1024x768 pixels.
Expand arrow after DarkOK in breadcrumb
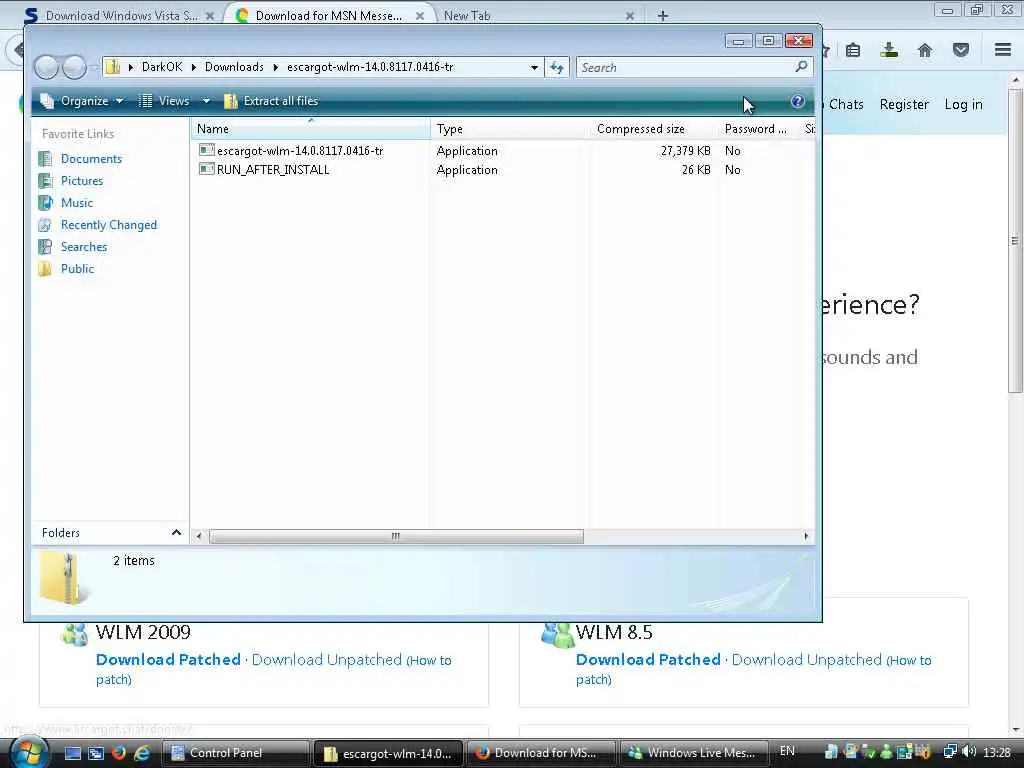point(193,67)
